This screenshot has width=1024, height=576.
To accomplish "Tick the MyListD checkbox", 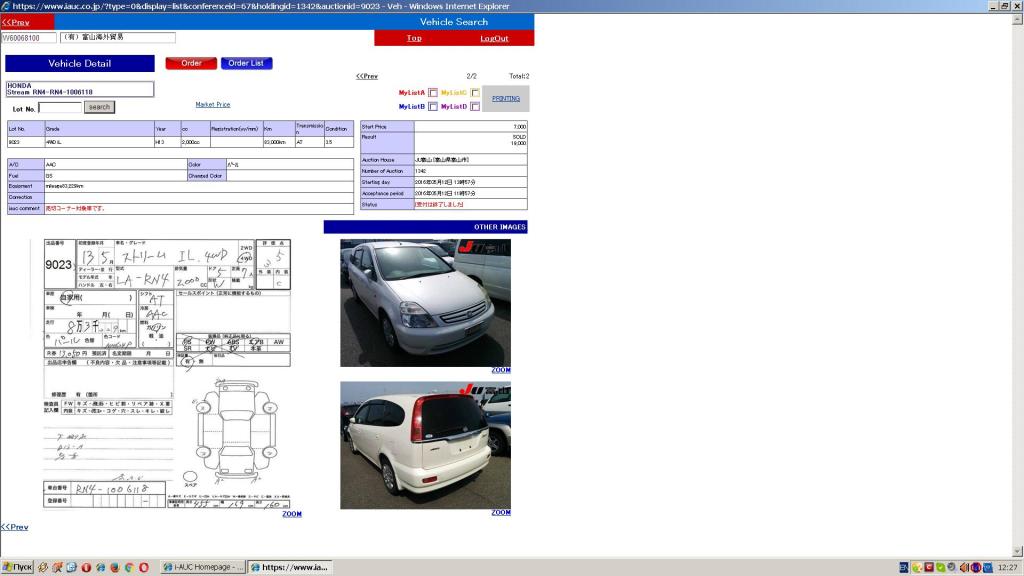I will pyautogui.click(x=475, y=106).
